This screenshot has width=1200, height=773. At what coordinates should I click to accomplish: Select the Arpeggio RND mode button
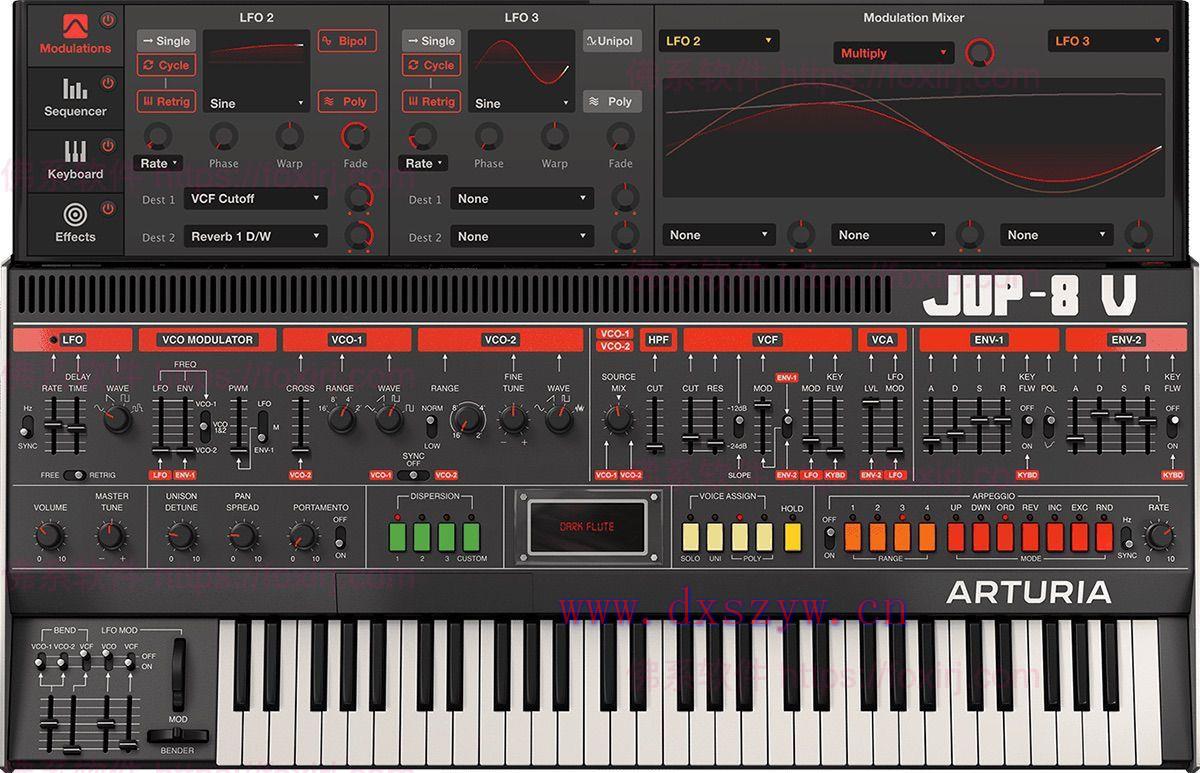click(1104, 536)
